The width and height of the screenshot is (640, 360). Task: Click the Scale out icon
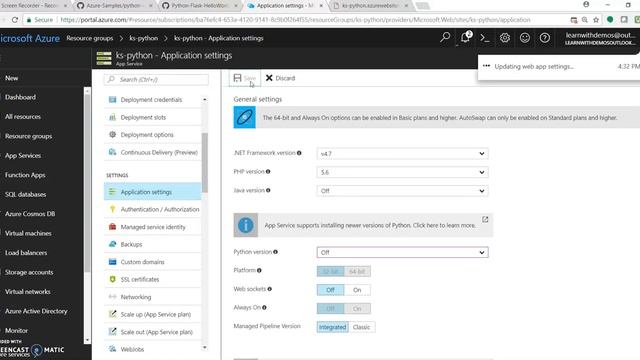pyautogui.click(x=112, y=332)
